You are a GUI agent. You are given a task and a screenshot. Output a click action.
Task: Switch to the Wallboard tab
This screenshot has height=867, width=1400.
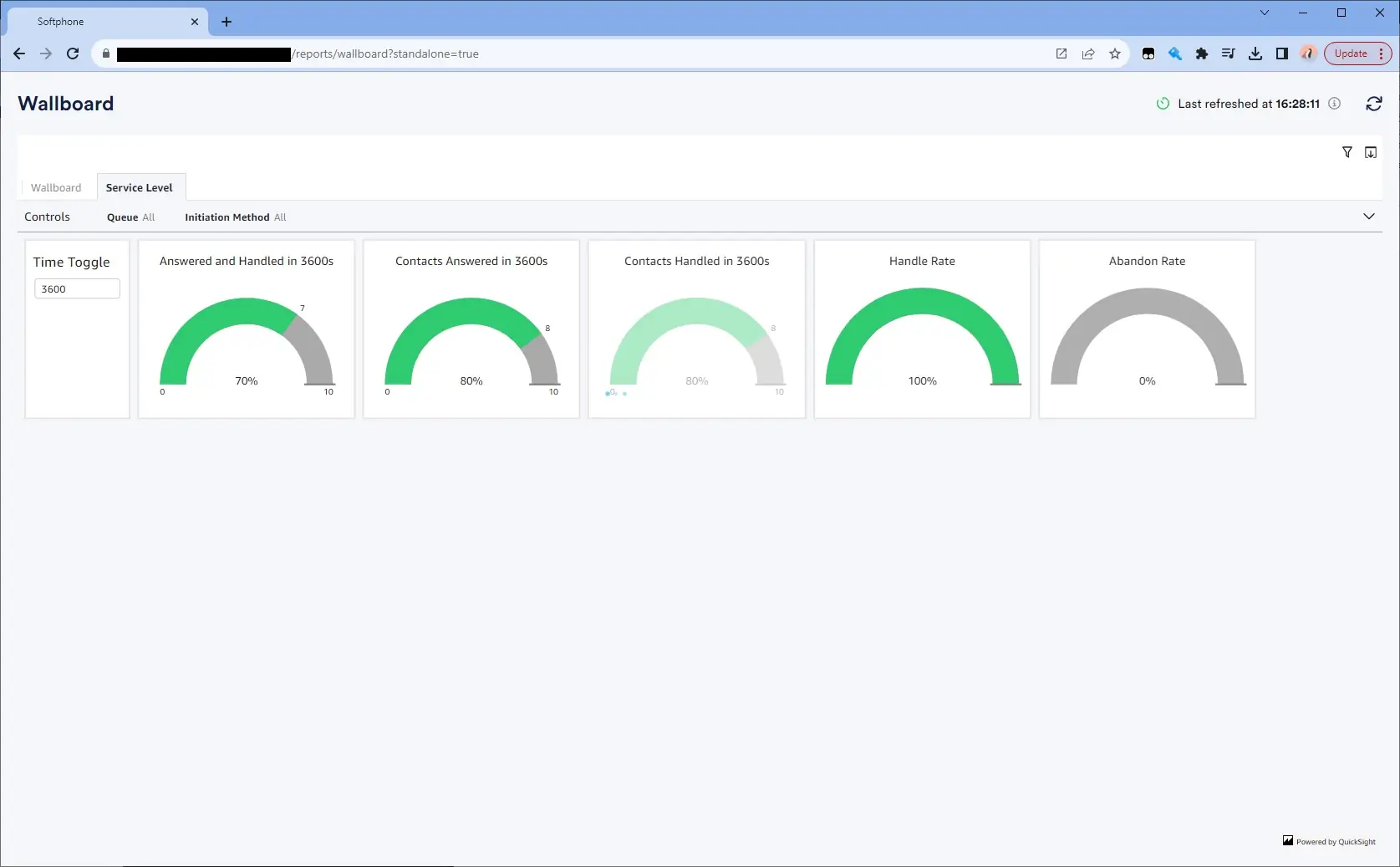click(x=56, y=188)
